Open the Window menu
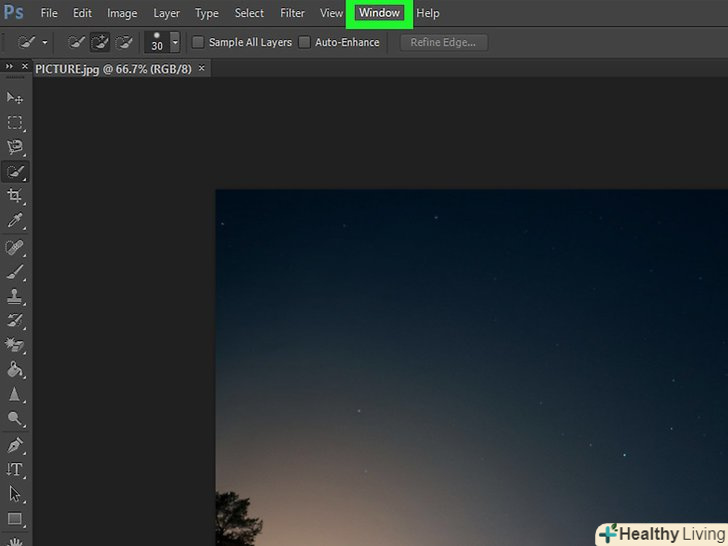Screen dimensions: 728x546 379,13
